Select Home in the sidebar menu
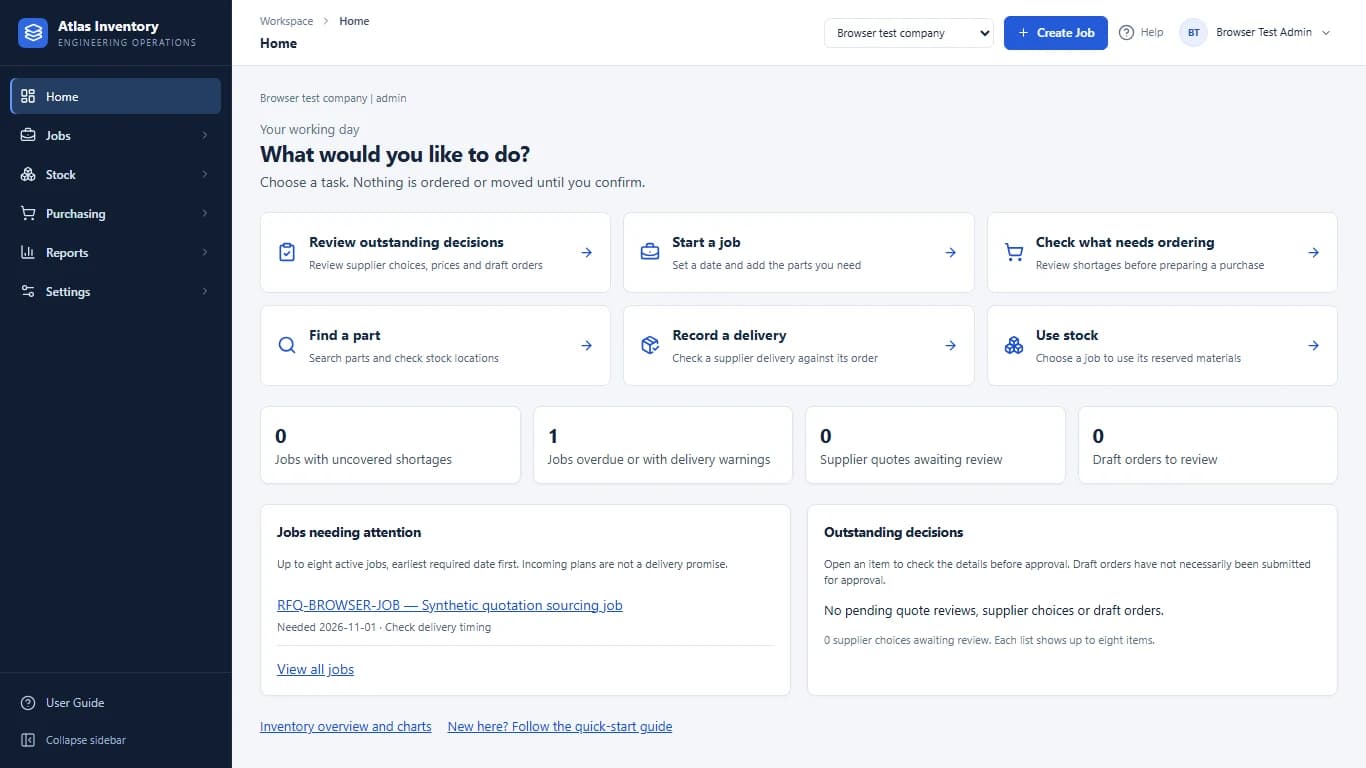This screenshot has height=768, width=1366. pos(116,97)
